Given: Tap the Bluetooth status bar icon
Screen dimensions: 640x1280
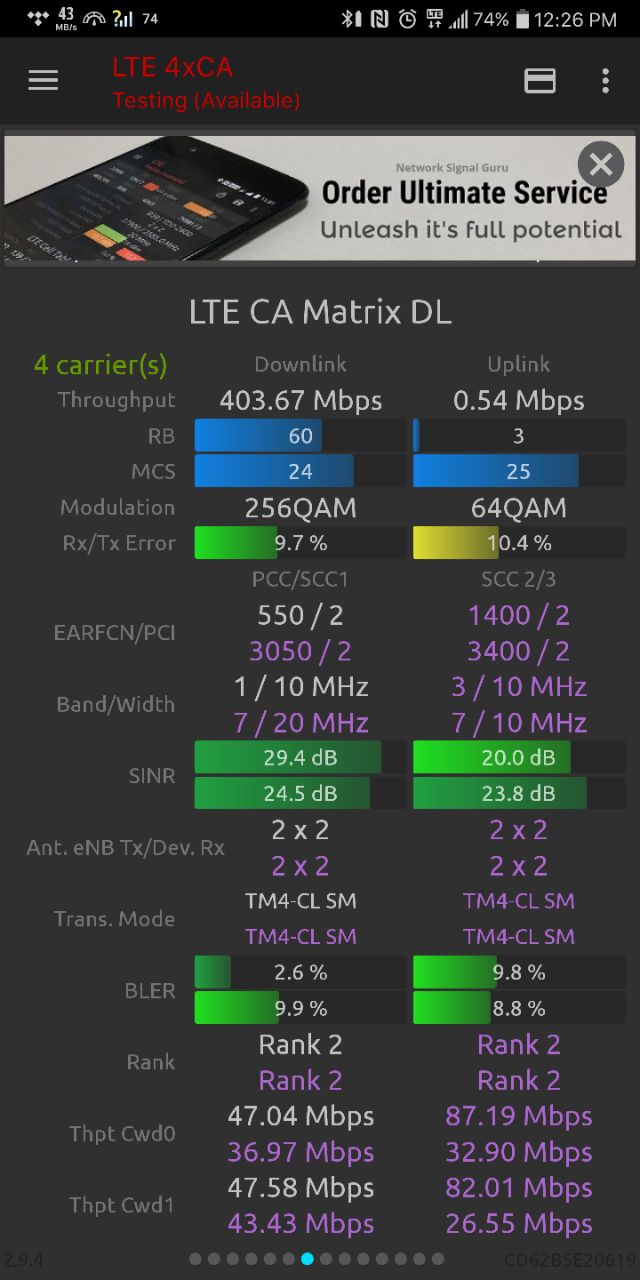Looking at the screenshot, I should (351, 19).
